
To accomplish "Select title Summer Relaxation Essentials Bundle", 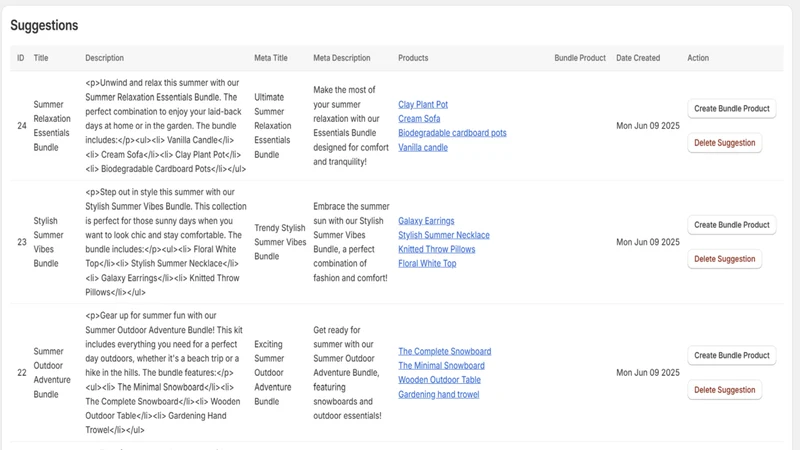I will click(52, 126).
